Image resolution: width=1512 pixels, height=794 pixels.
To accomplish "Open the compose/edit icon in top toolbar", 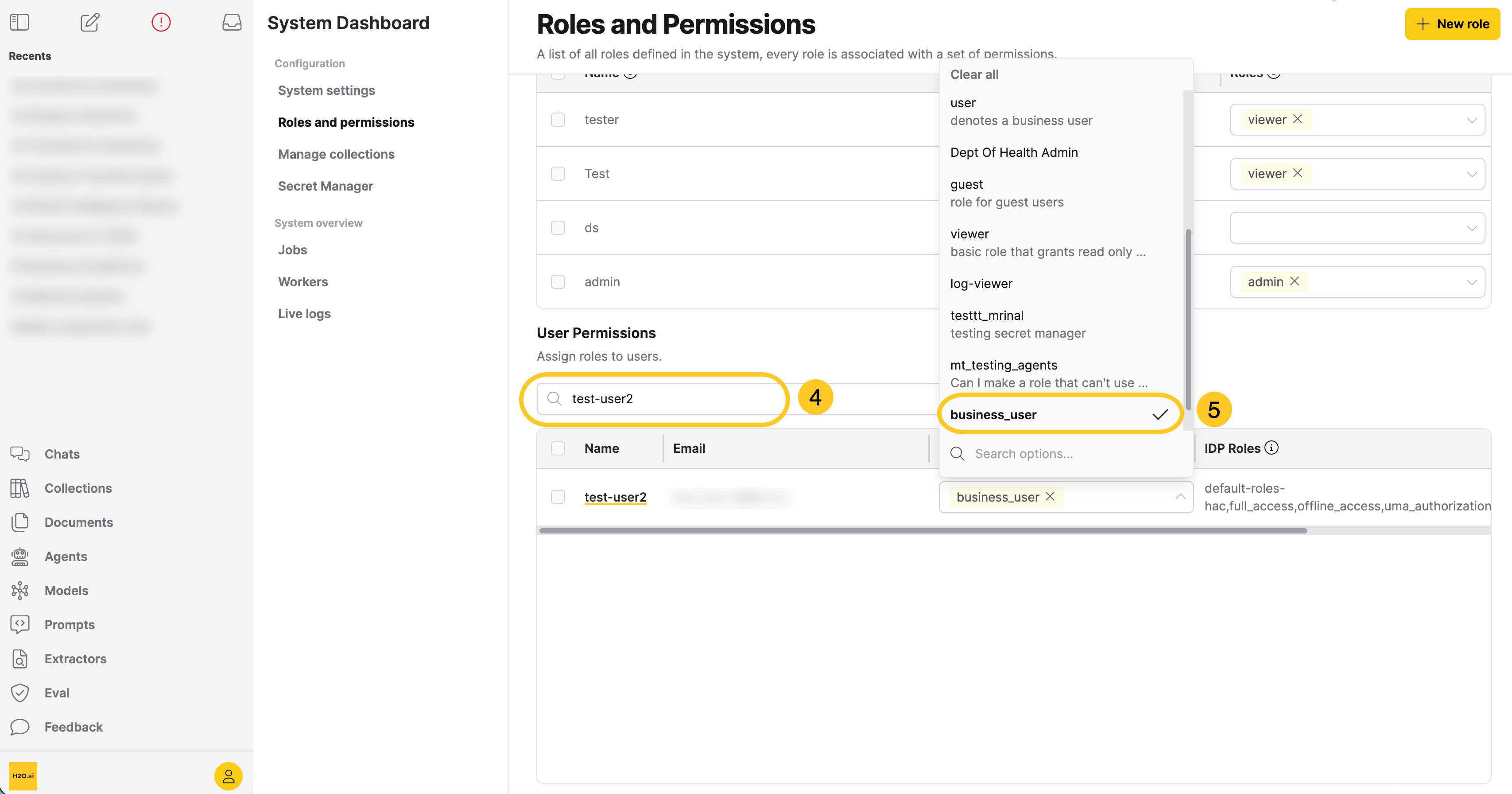I will (90, 22).
